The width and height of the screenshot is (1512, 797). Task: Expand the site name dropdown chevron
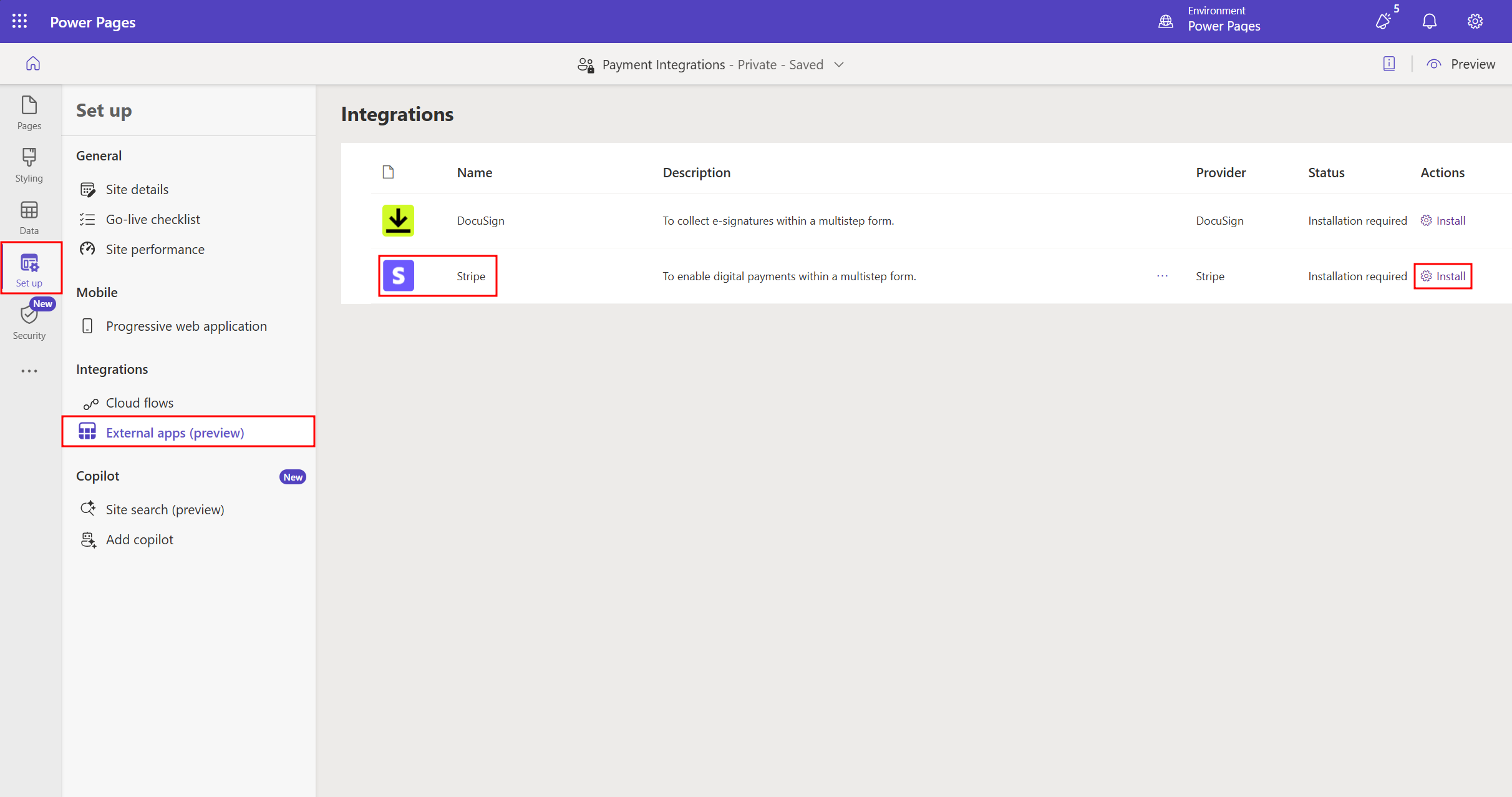[x=840, y=65]
